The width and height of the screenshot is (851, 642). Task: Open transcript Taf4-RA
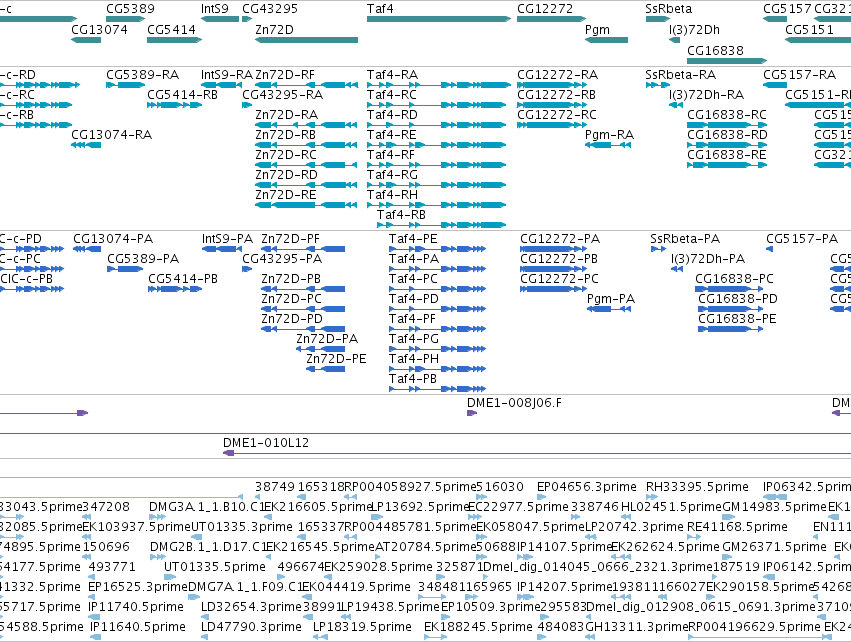pyautogui.click(x=392, y=74)
